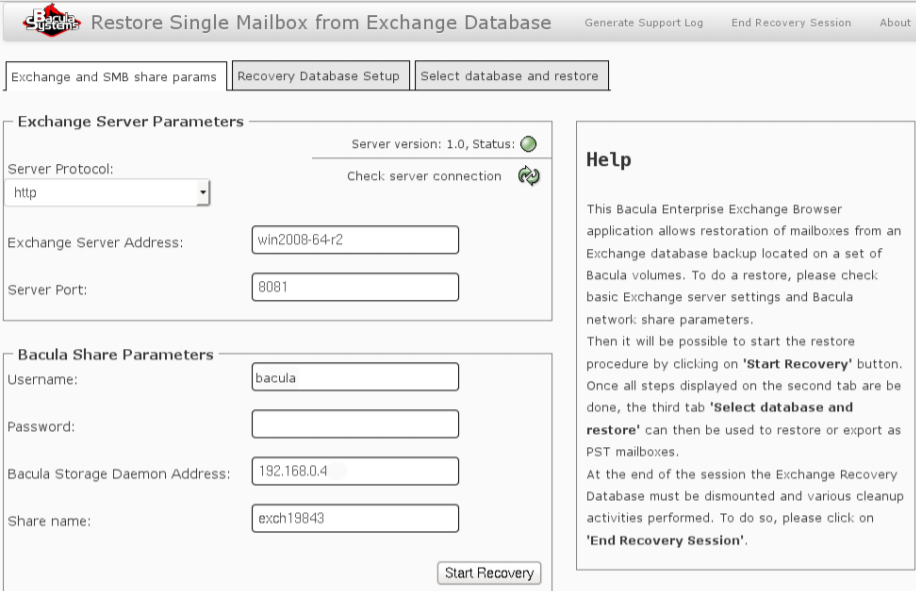Focus the Password field
916x591 pixels.
coord(355,425)
